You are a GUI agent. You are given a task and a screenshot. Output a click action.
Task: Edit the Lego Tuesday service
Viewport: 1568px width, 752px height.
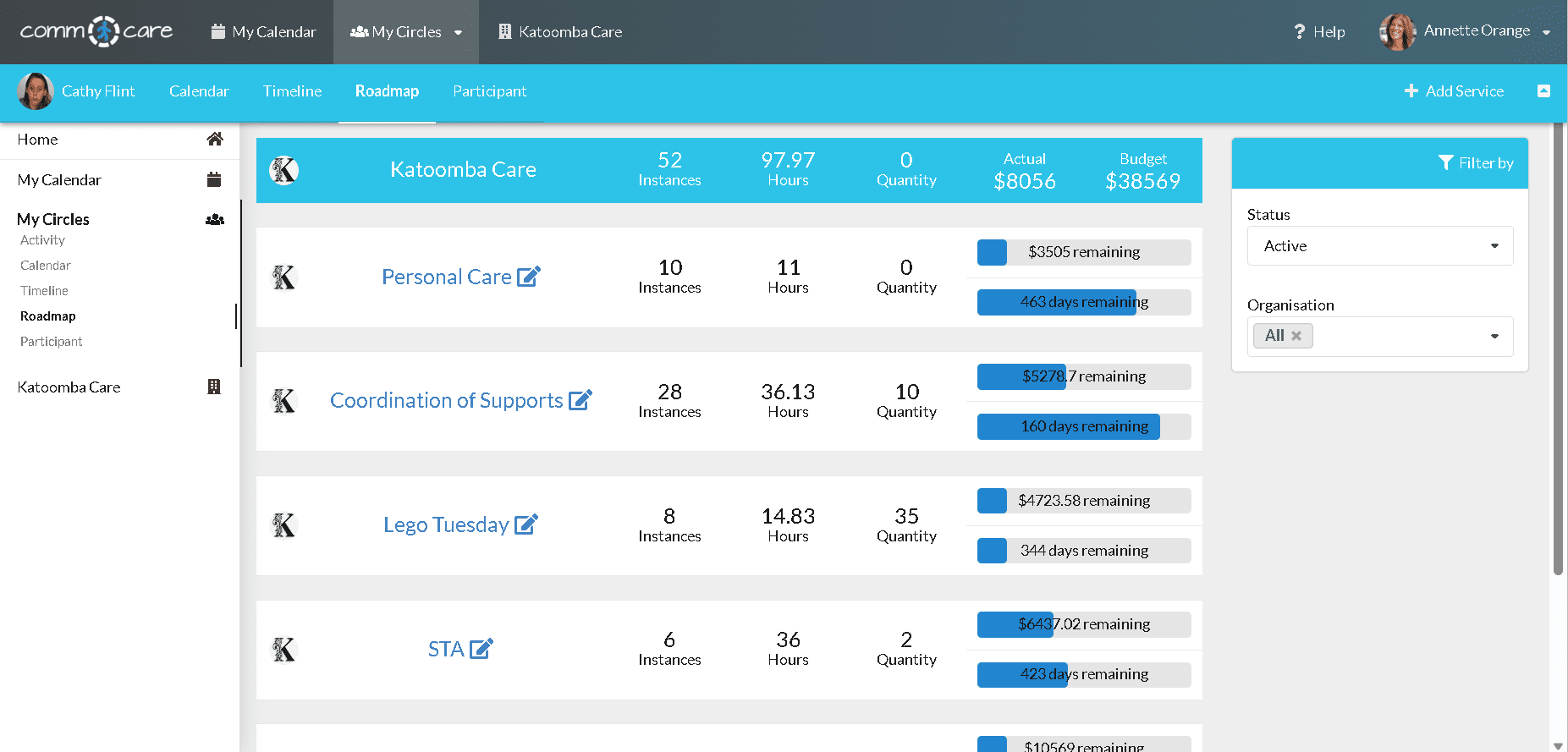pyautogui.click(x=525, y=524)
